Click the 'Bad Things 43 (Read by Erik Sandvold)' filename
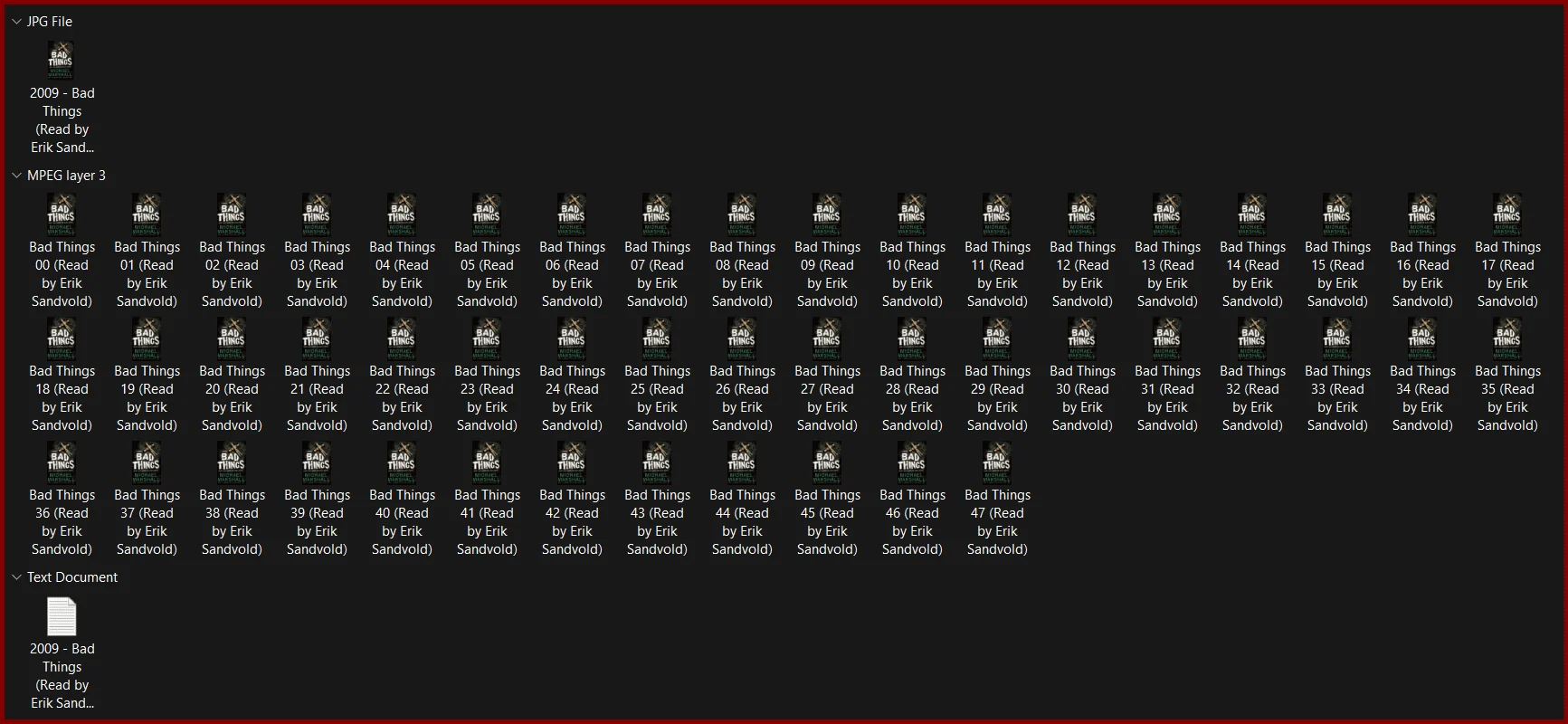 pyautogui.click(x=657, y=522)
